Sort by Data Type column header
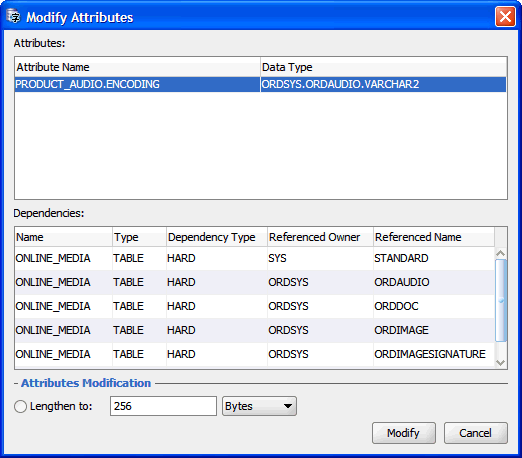The image size is (522, 458). (x=383, y=67)
